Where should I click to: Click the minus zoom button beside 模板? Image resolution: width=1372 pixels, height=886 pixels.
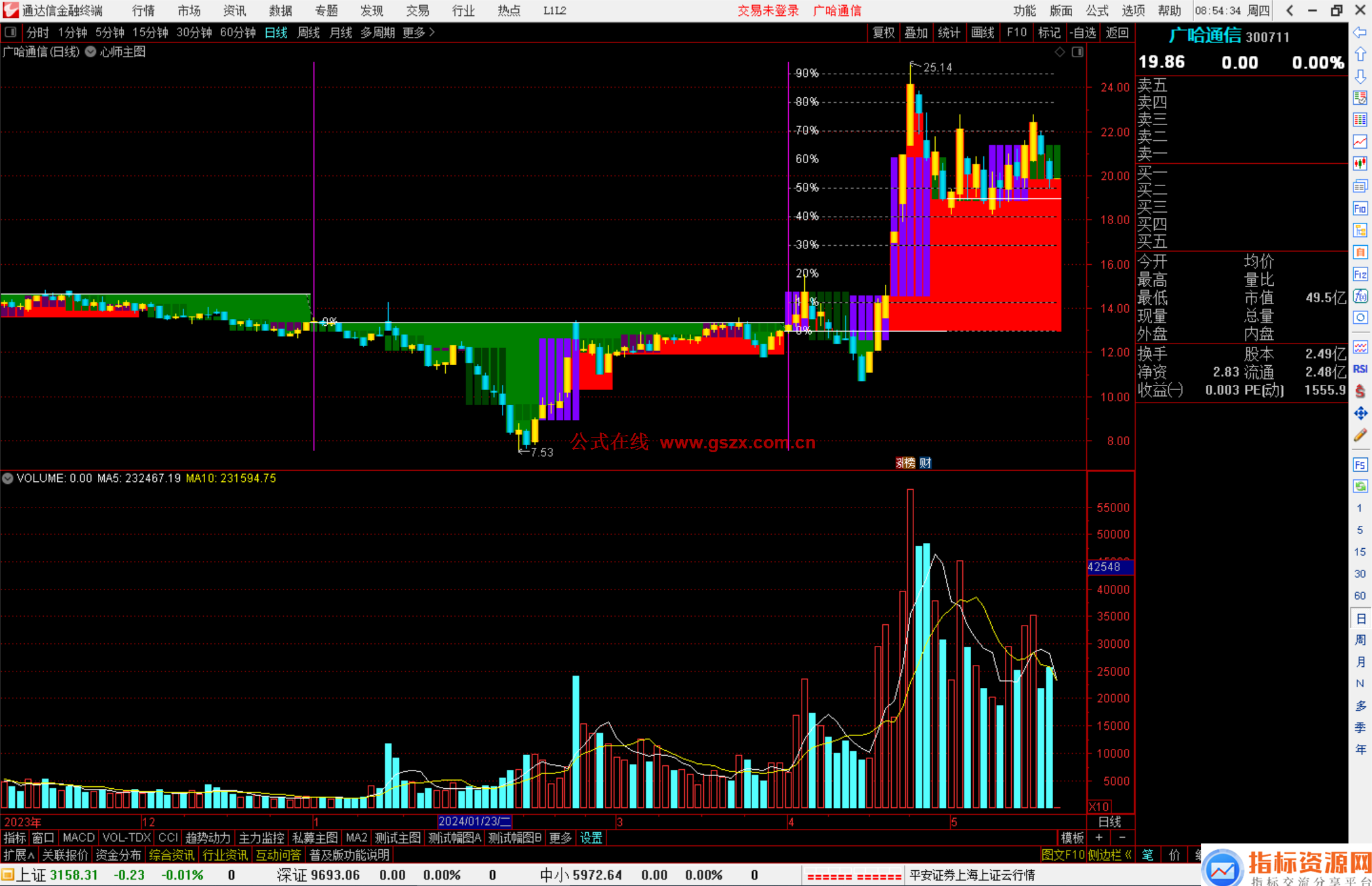click(1122, 838)
